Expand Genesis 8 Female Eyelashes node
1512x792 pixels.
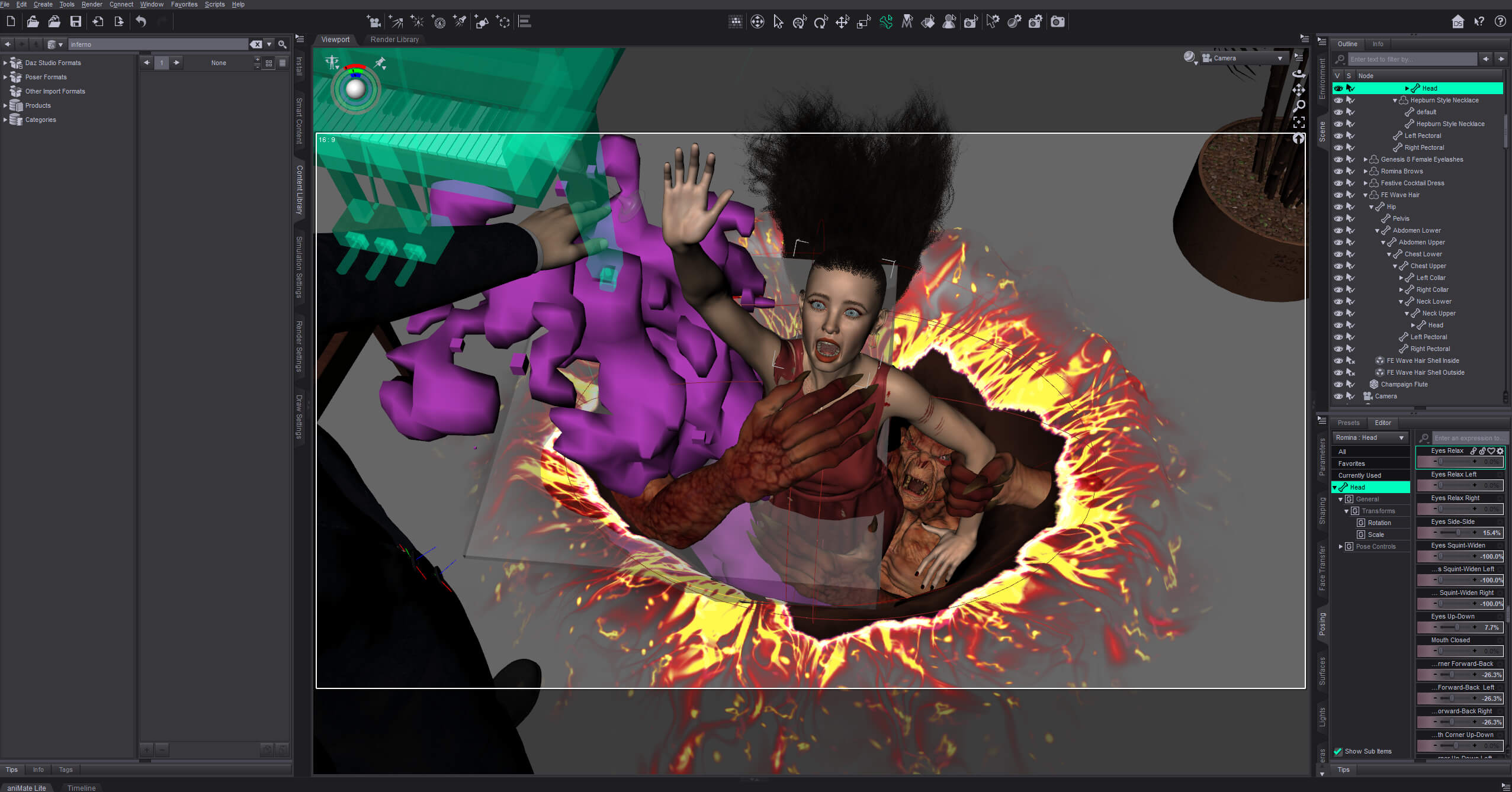tap(1366, 159)
